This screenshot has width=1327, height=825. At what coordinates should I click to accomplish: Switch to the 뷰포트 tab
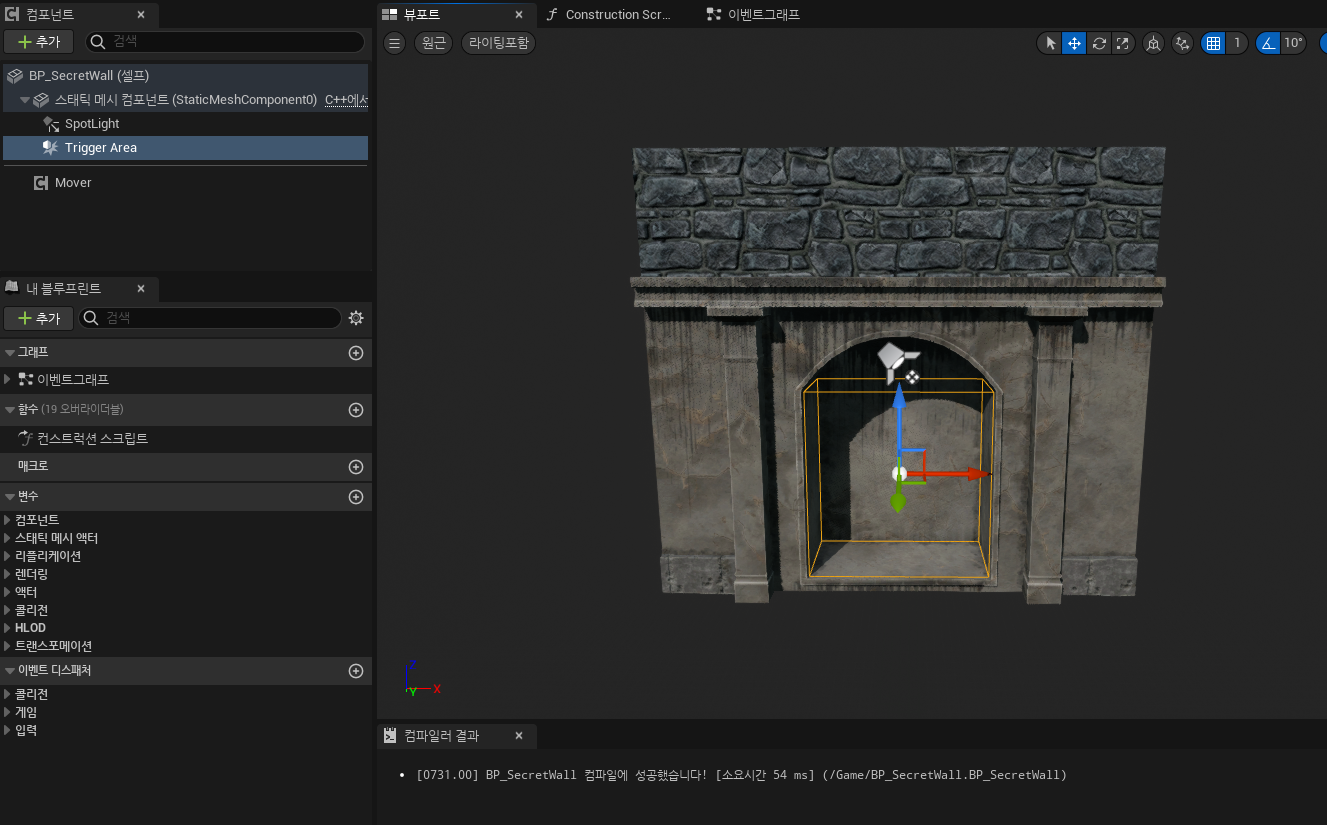(421, 14)
